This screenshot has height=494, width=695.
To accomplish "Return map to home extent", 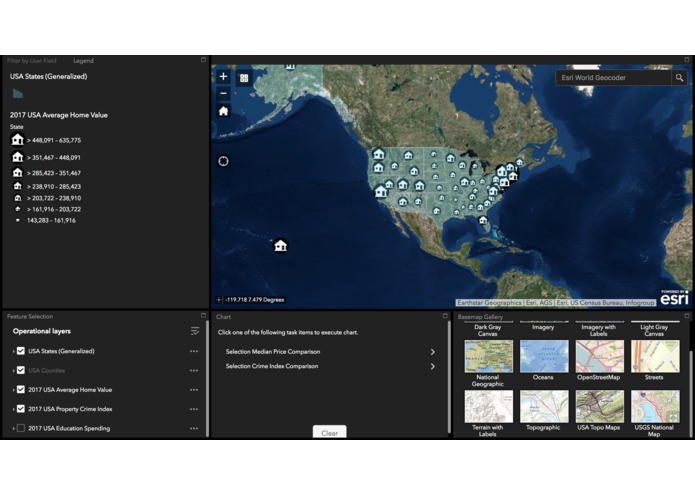I will [x=223, y=111].
